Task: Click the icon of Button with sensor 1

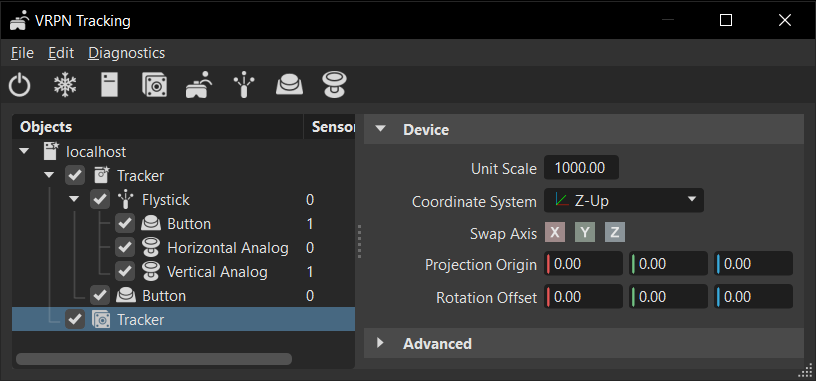Action: point(151,224)
